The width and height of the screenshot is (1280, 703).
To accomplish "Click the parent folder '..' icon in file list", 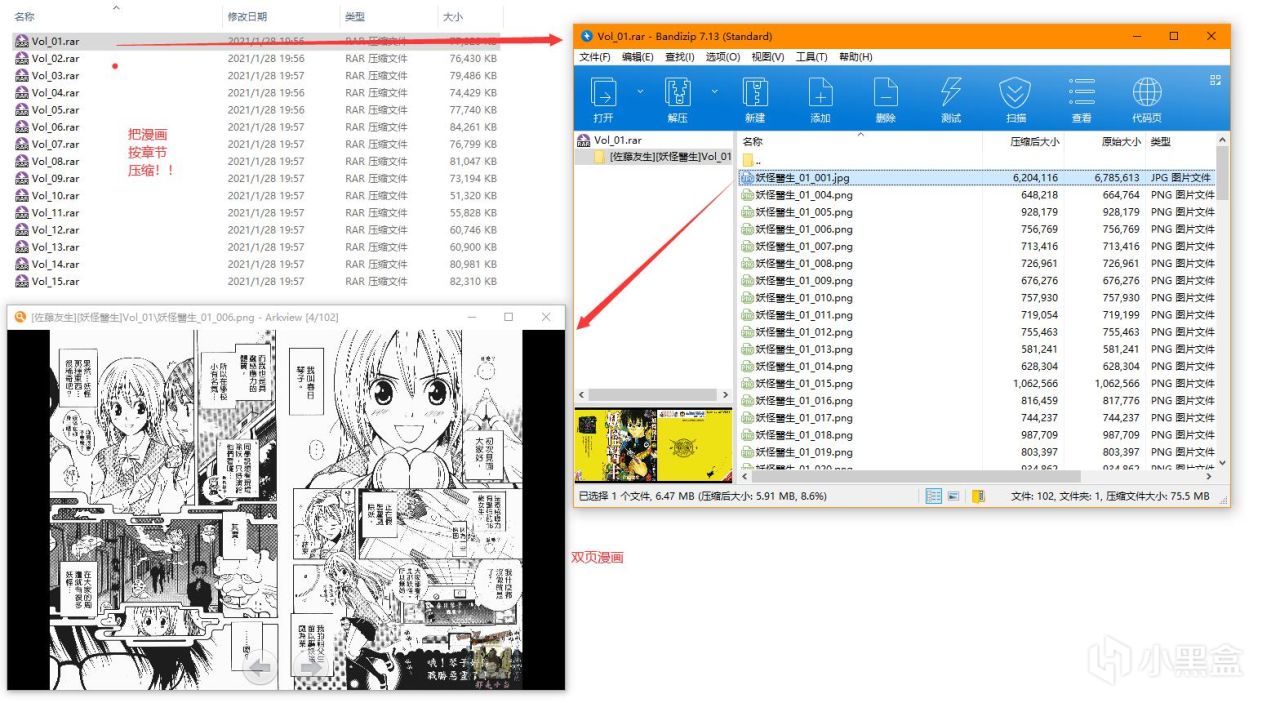I will [x=749, y=160].
